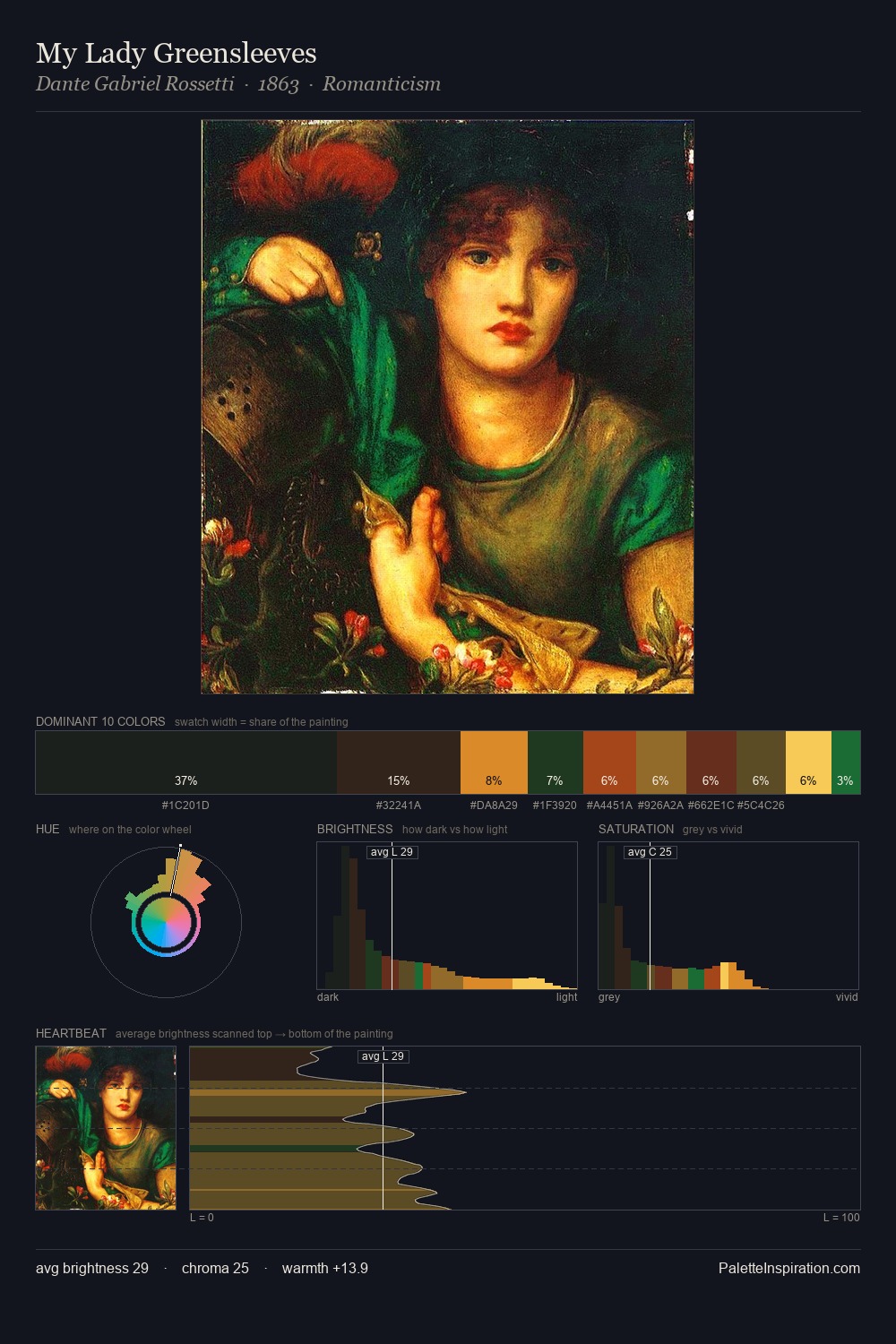This screenshot has height=1344, width=896.
Task: Select the 15% brown swatch #32241A
Action: (399, 762)
